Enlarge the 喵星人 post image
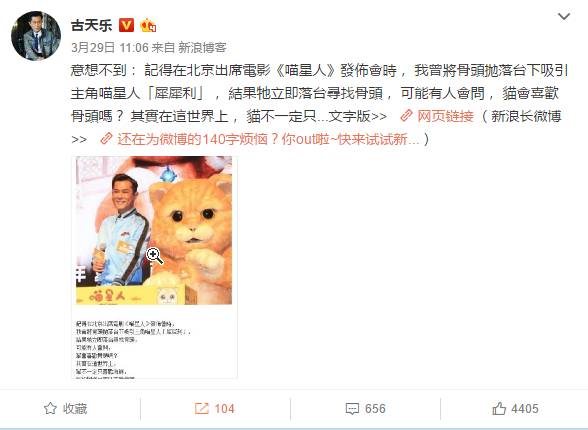Screen dimensions: 588x430 click(x=154, y=267)
